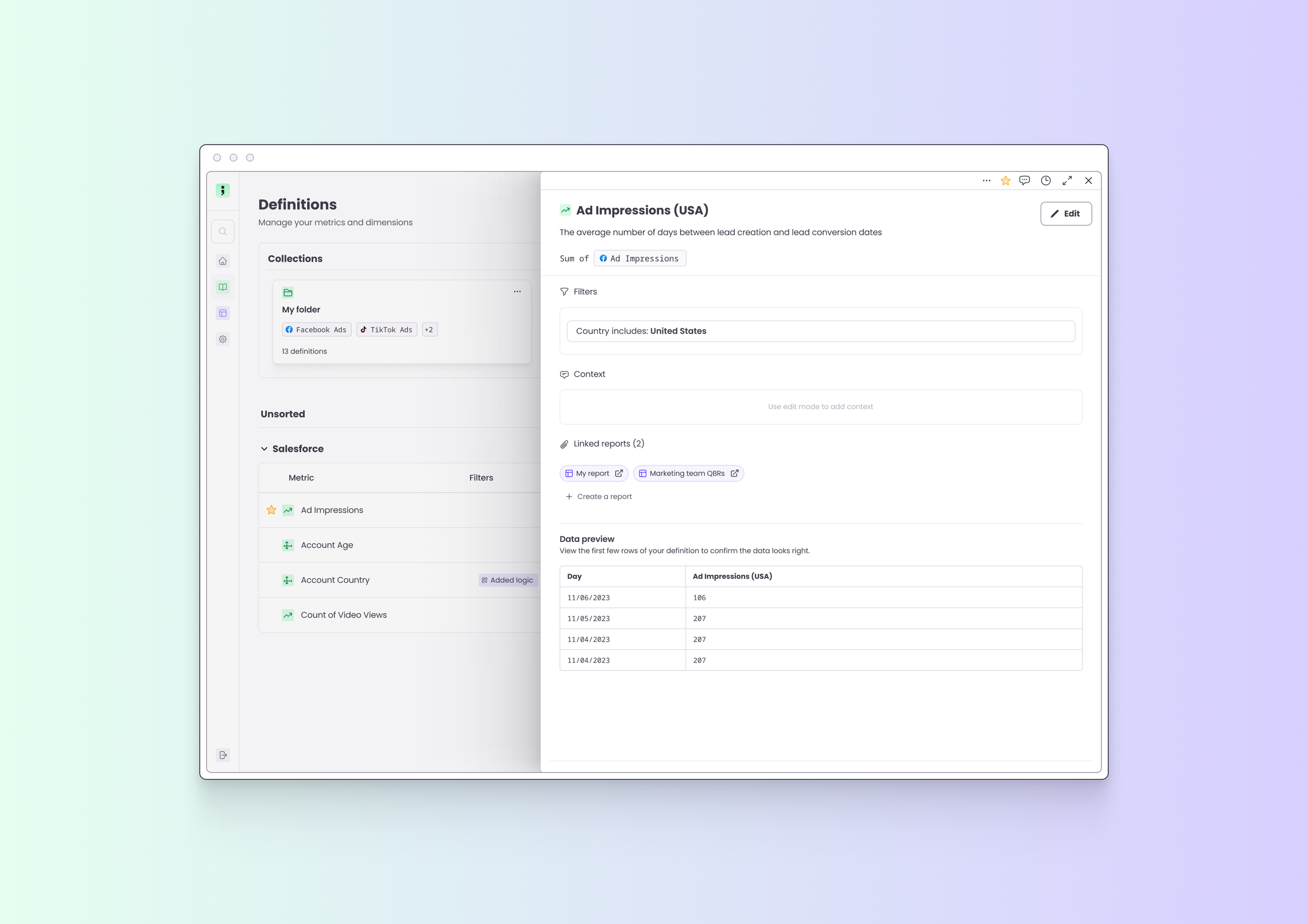Open the search icon in sidebar

click(223, 231)
